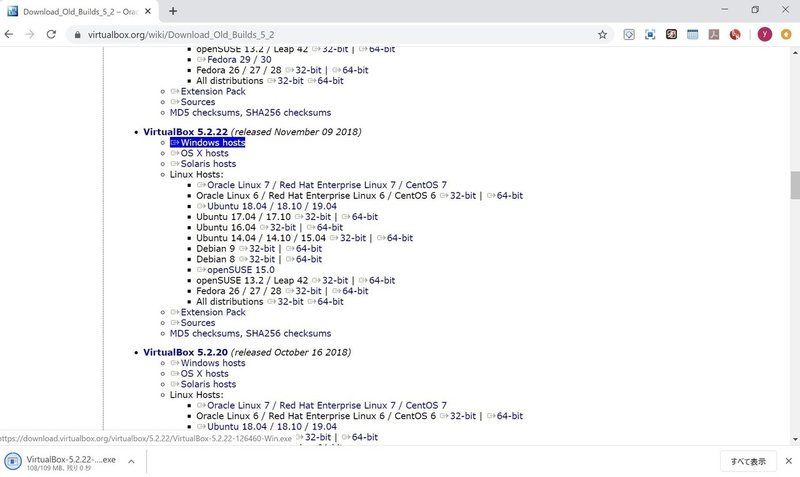Screen dimensions: 800x477
Task: Click the vertical scrollbar thumb
Action: click(795, 185)
